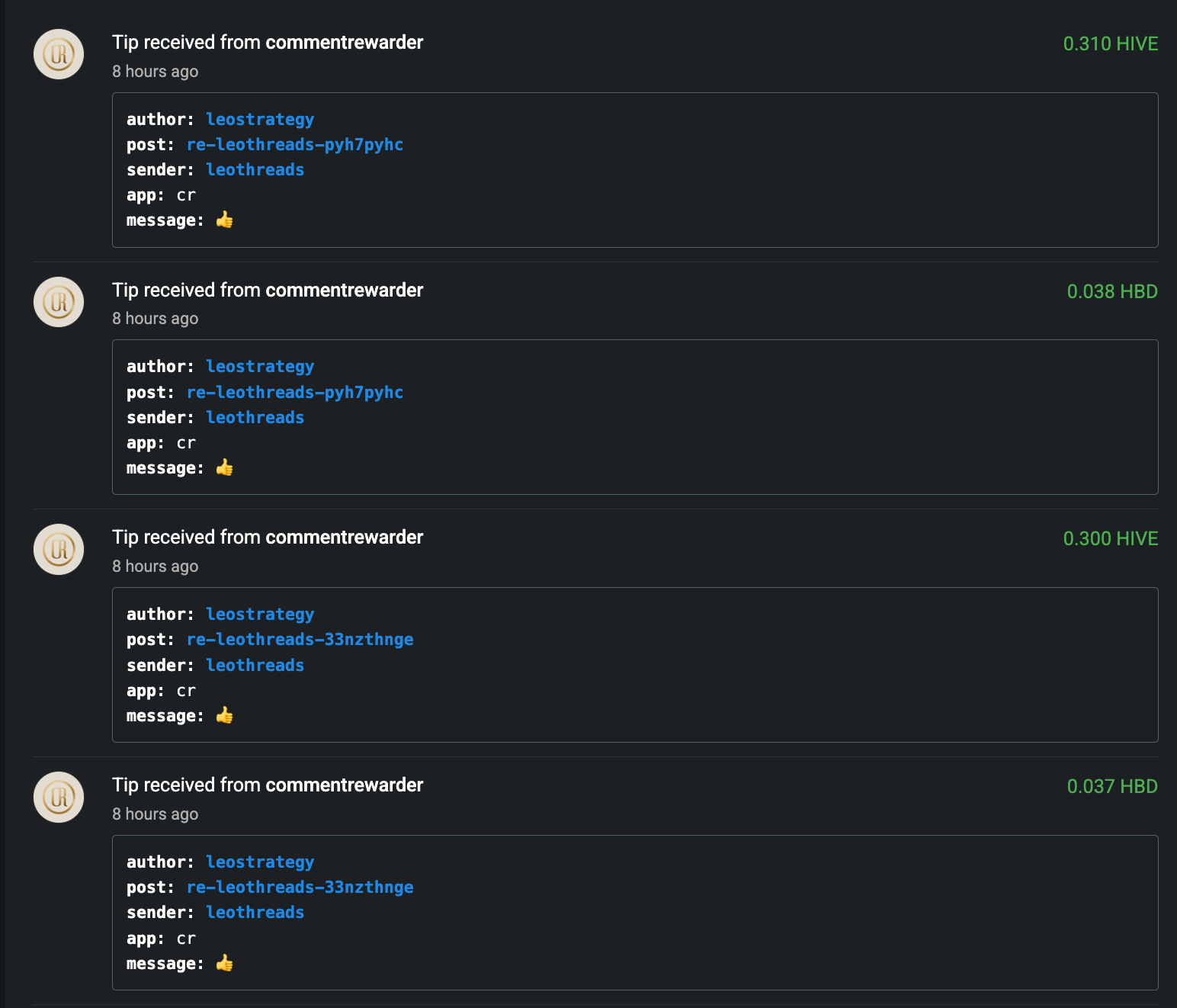1177x1008 pixels.
Task: Open sender leothreads in the 0.037 HBD tip
Action: (x=255, y=912)
